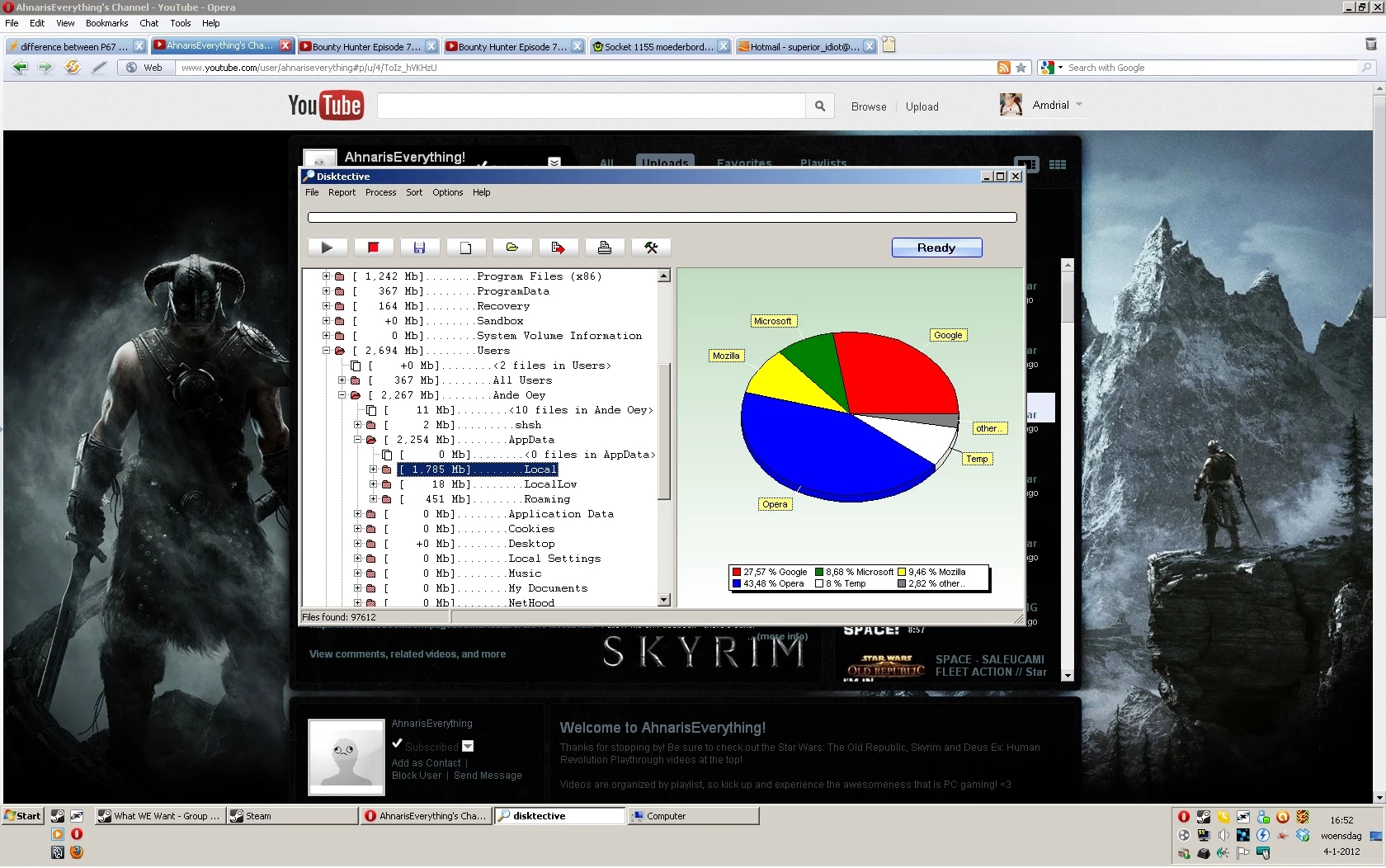Switch YouTube channel to grid view
Viewport: 1386px width, 868px height.
pos(1058,165)
